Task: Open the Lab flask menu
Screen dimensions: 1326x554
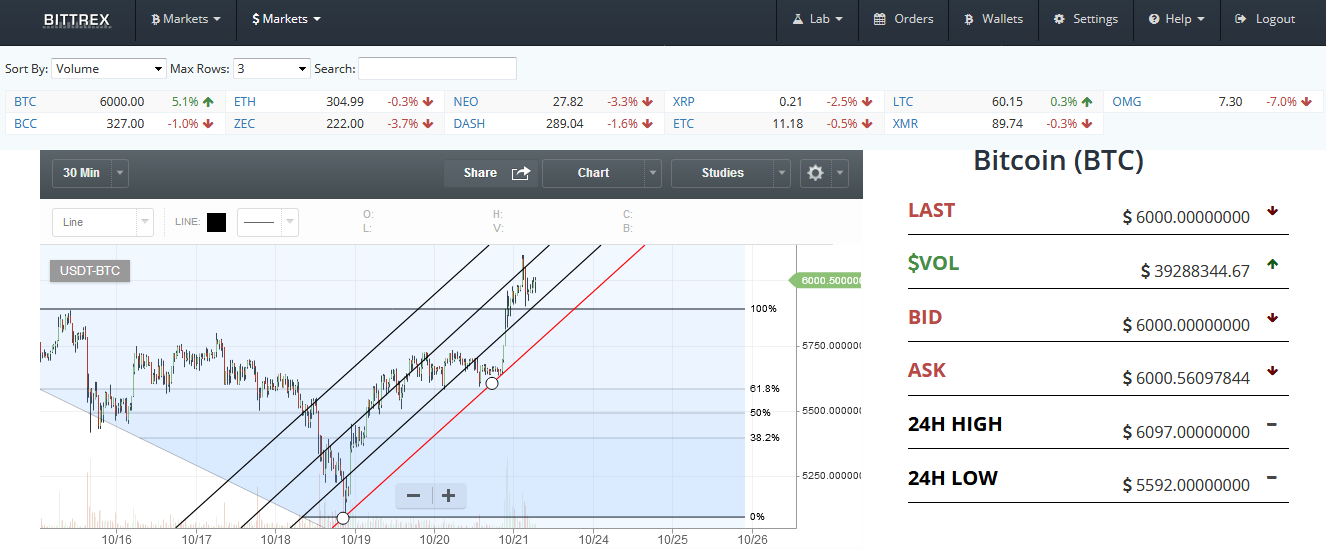Action: tap(817, 19)
